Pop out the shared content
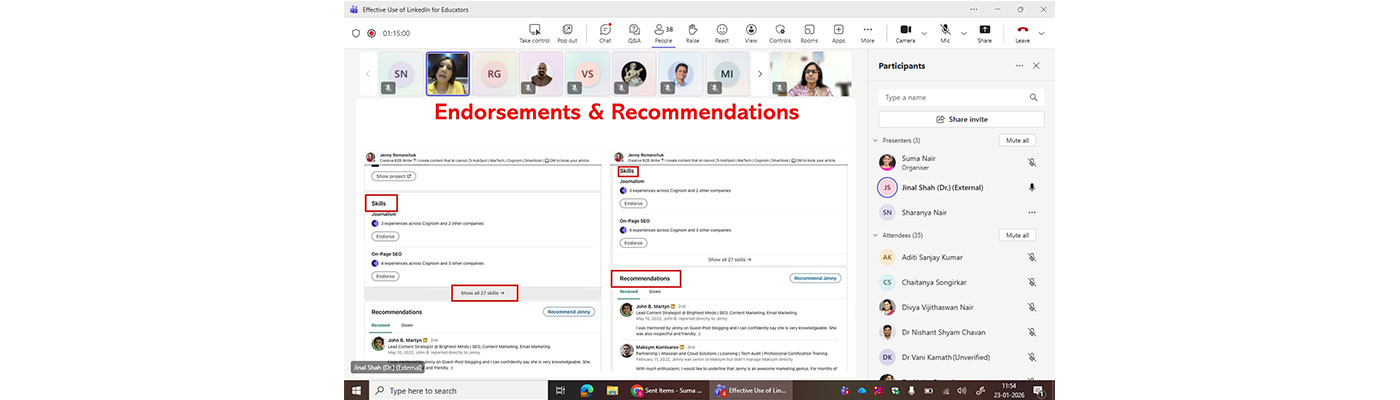Screen dimensions: 1400x400 click(567, 33)
